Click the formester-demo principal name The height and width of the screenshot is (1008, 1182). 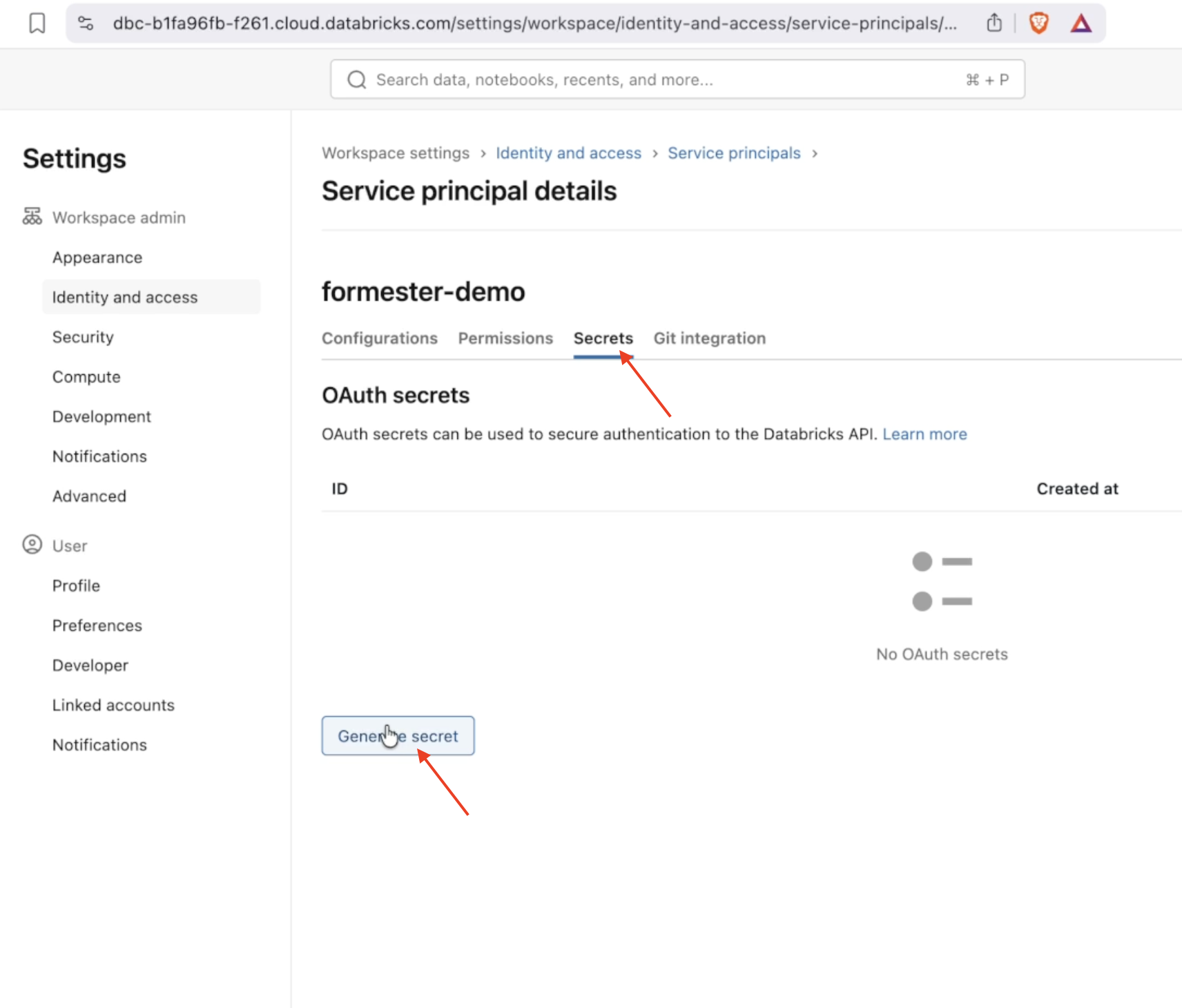(x=423, y=292)
